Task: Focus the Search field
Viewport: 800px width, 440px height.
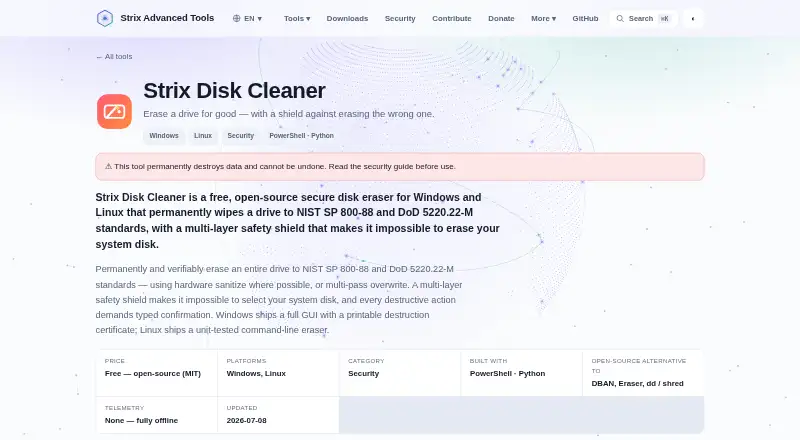Action: 643,18
